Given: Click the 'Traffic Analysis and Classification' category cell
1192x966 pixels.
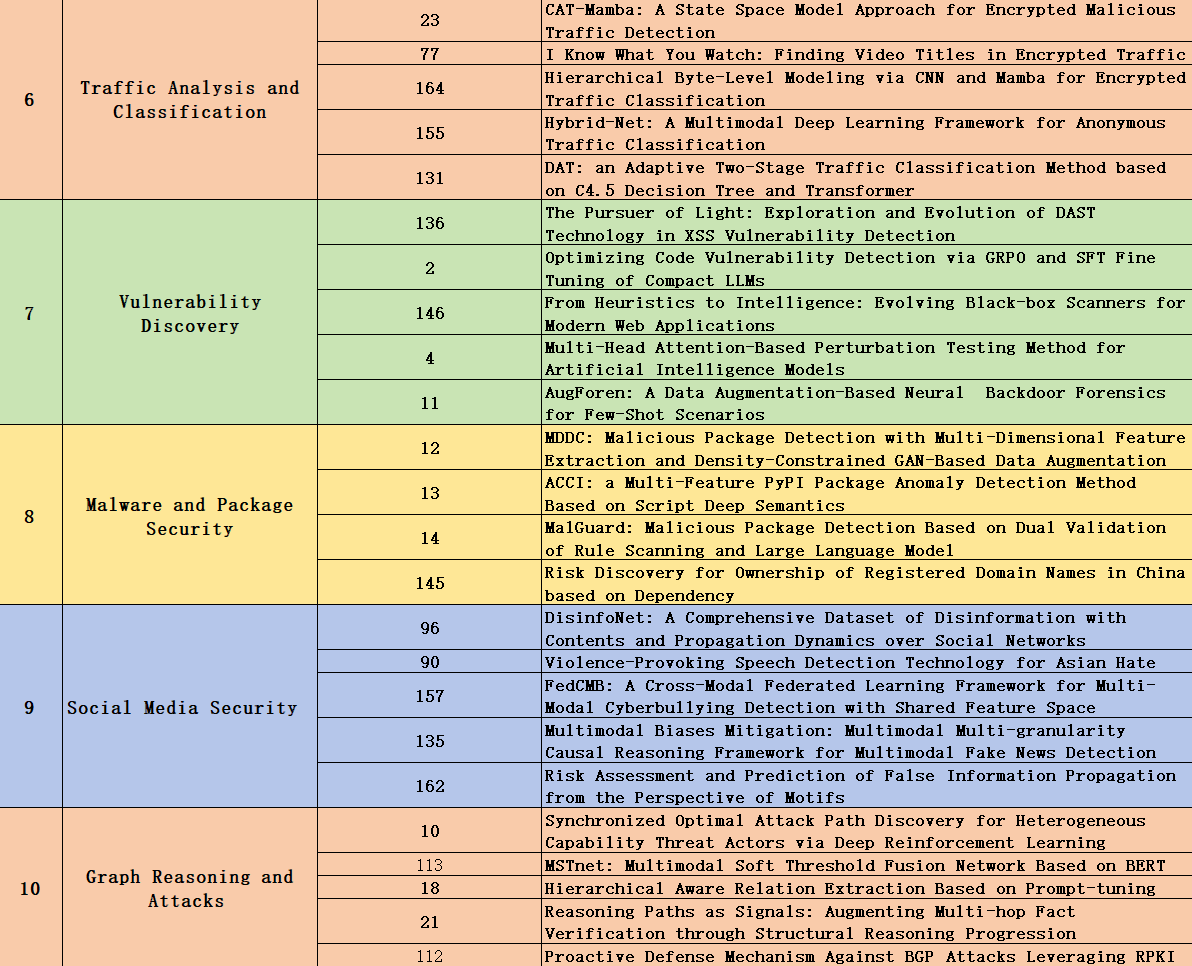Looking at the screenshot, I should click(190, 100).
